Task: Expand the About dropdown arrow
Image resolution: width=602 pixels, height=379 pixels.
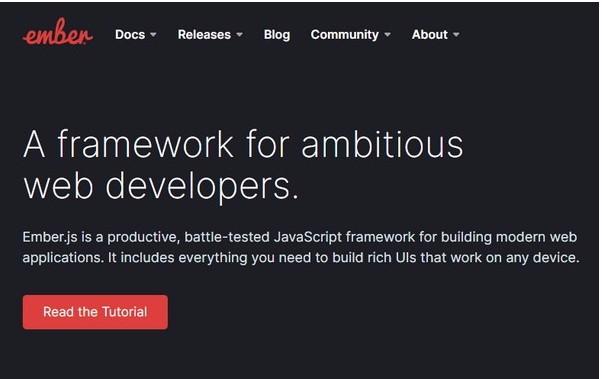Action: (x=456, y=35)
